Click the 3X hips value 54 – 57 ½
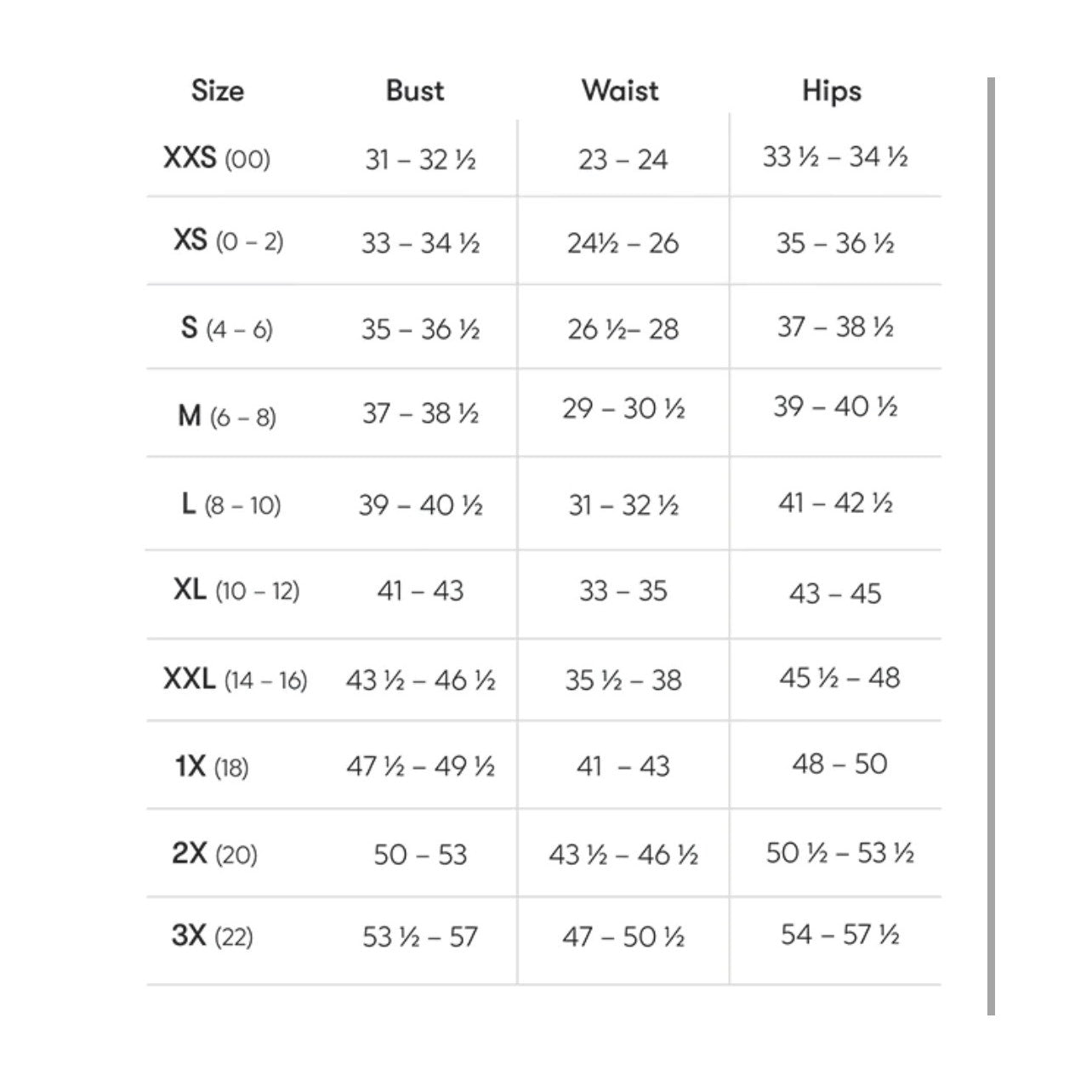This screenshot has width=1092, height=1092. pyautogui.click(x=840, y=935)
